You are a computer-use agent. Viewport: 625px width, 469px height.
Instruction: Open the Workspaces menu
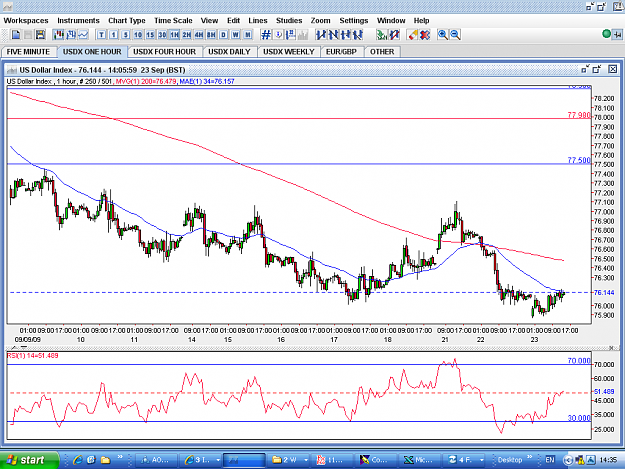(26, 20)
